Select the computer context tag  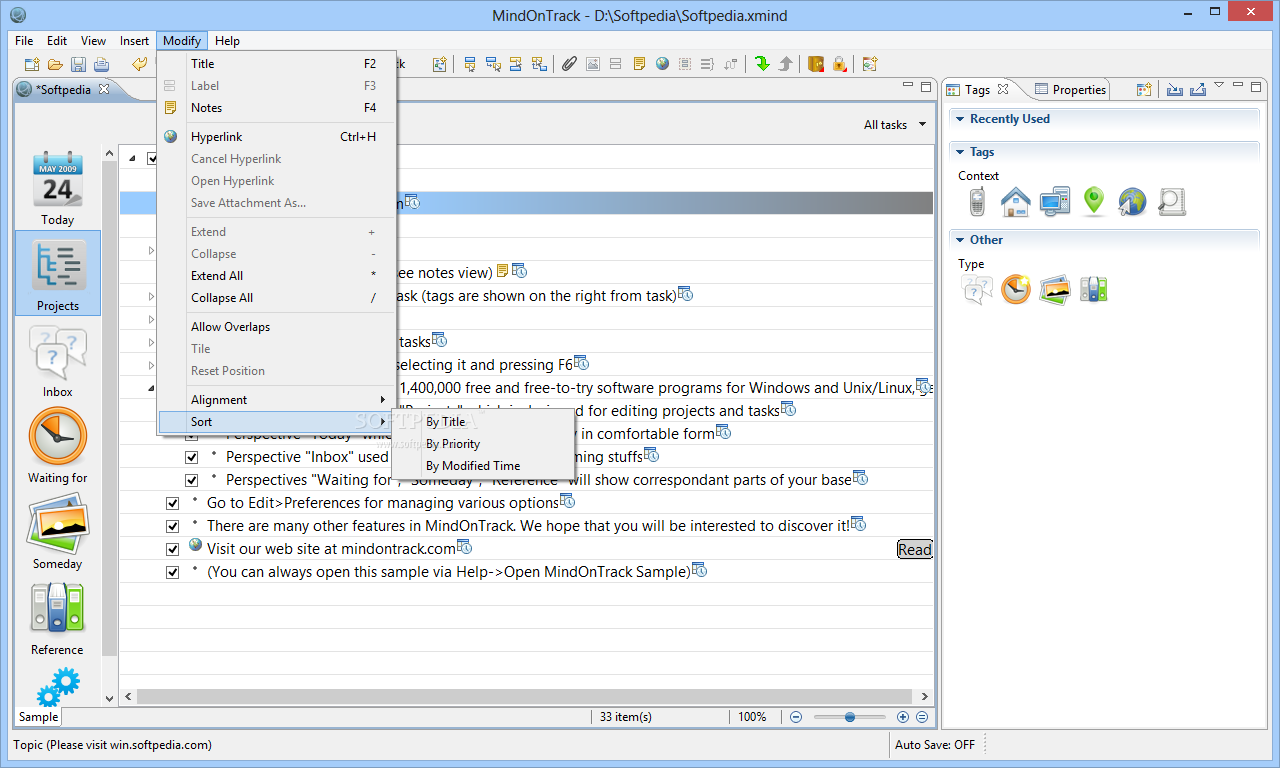click(x=1055, y=202)
